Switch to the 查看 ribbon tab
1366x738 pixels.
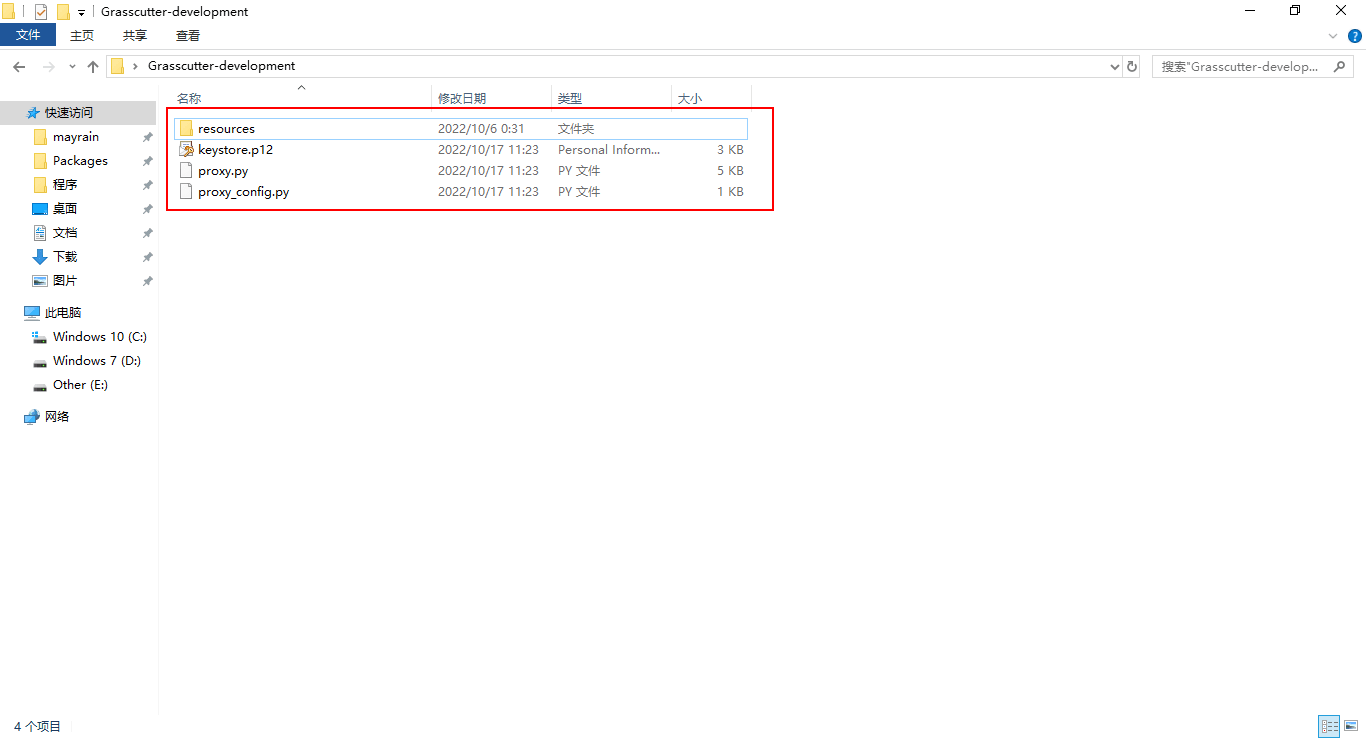pyautogui.click(x=187, y=35)
